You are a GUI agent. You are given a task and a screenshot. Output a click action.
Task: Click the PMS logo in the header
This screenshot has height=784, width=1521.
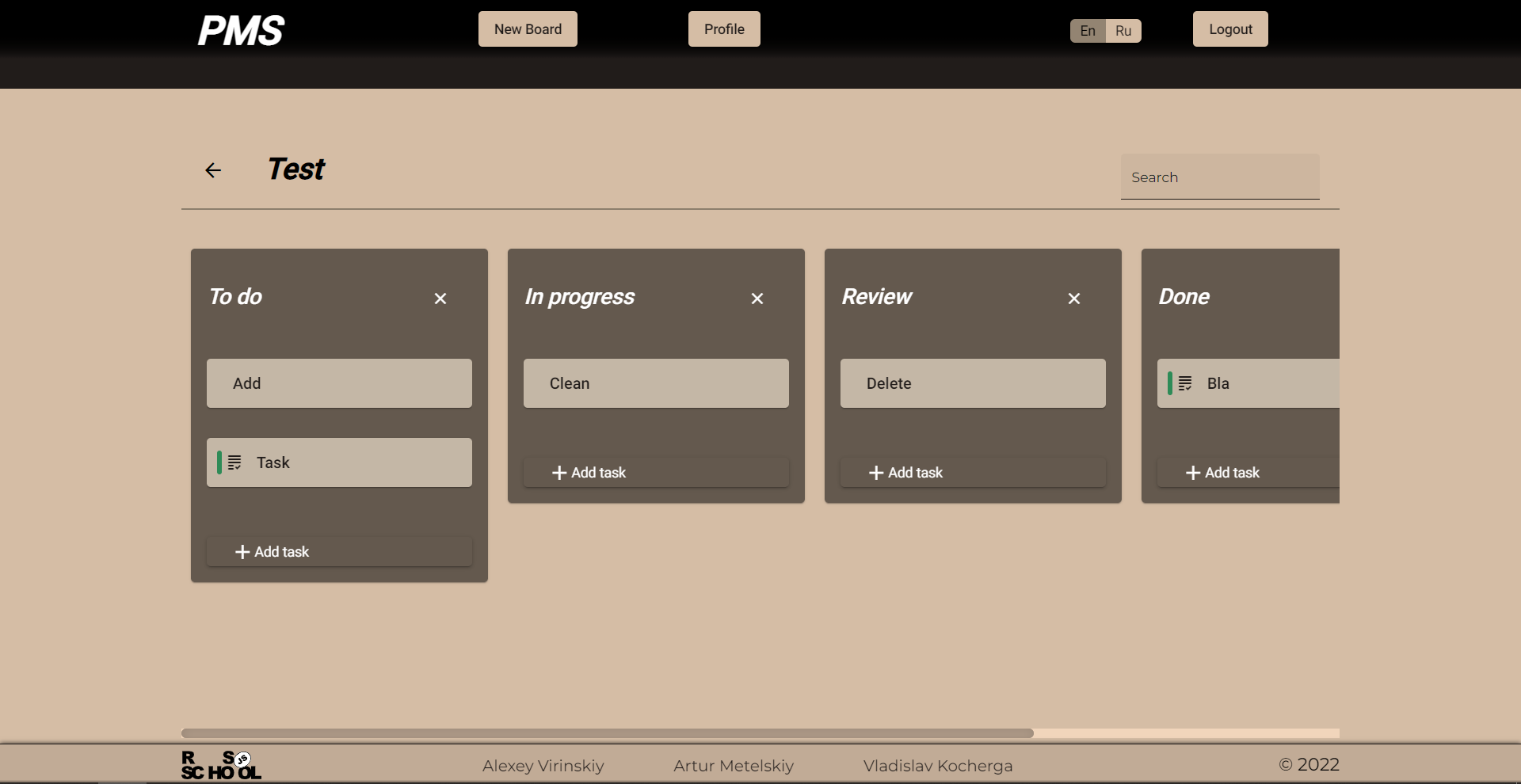click(240, 30)
